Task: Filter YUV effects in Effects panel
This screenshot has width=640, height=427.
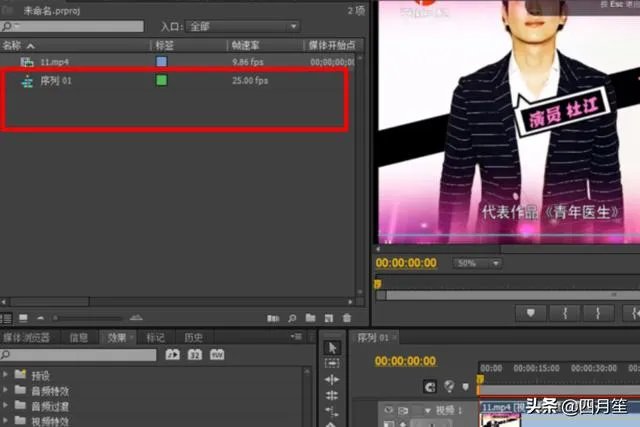Action: [x=217, y=354]
